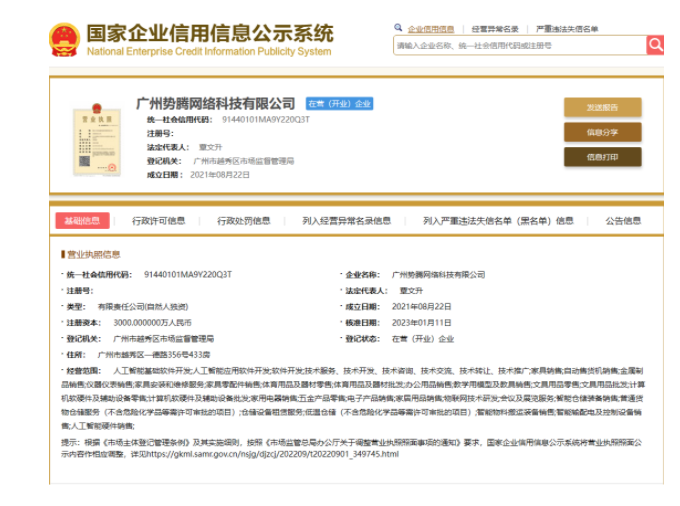This screenshot has height=506, width=680.
Task: Switch to the 公告信息 tab
Action: coord(623,221)
